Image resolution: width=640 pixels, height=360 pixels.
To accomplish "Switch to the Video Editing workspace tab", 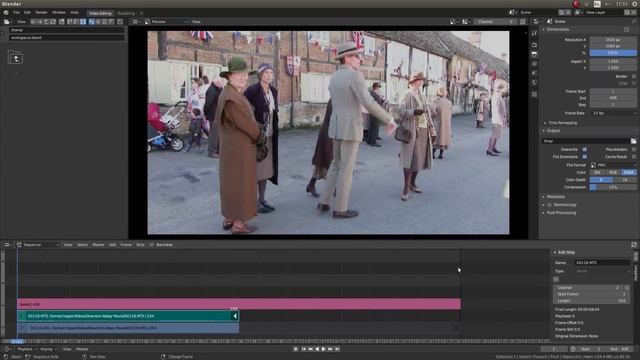I will coord(100,13).
